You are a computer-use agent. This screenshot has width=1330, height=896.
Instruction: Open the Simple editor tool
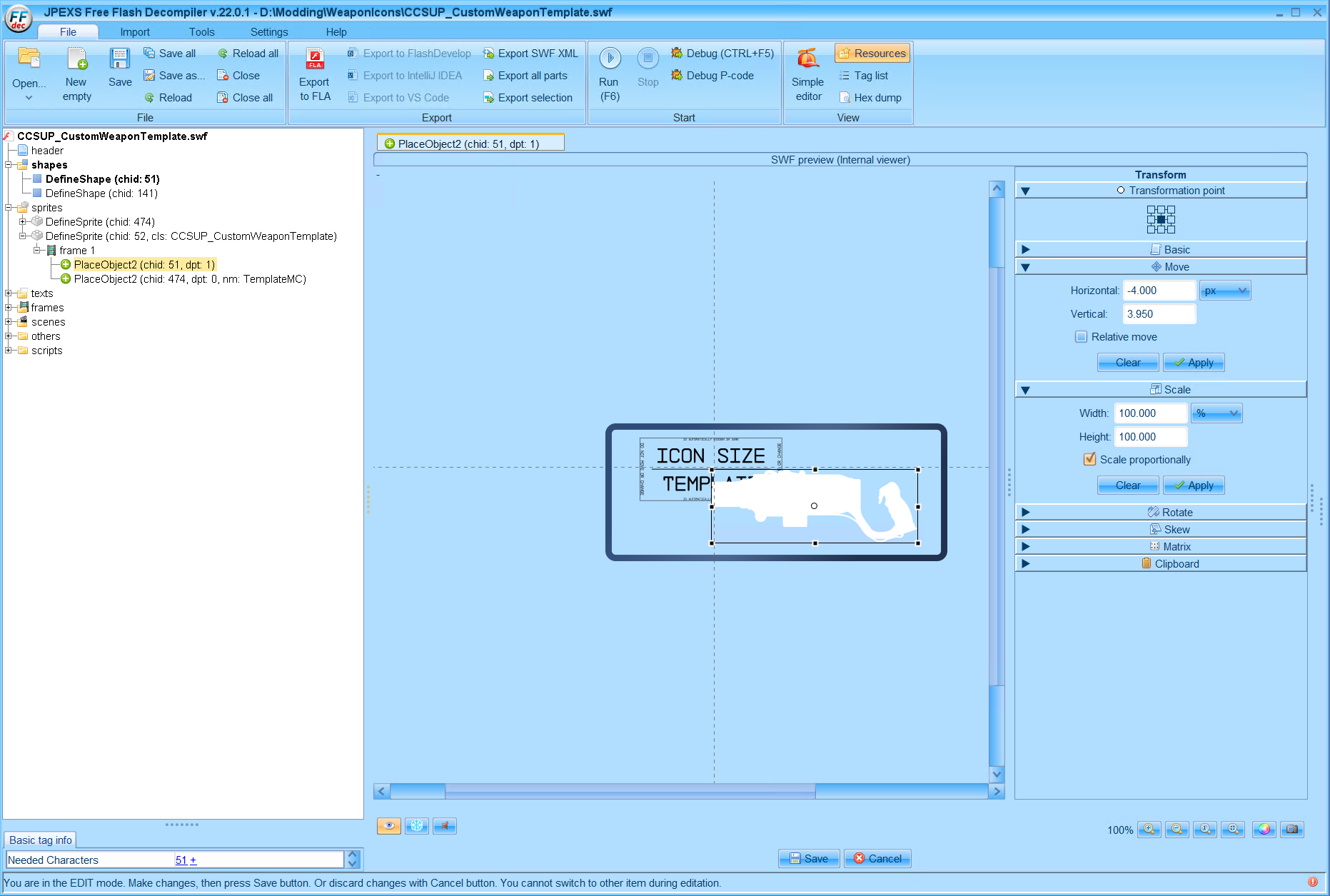click(807, 59)
